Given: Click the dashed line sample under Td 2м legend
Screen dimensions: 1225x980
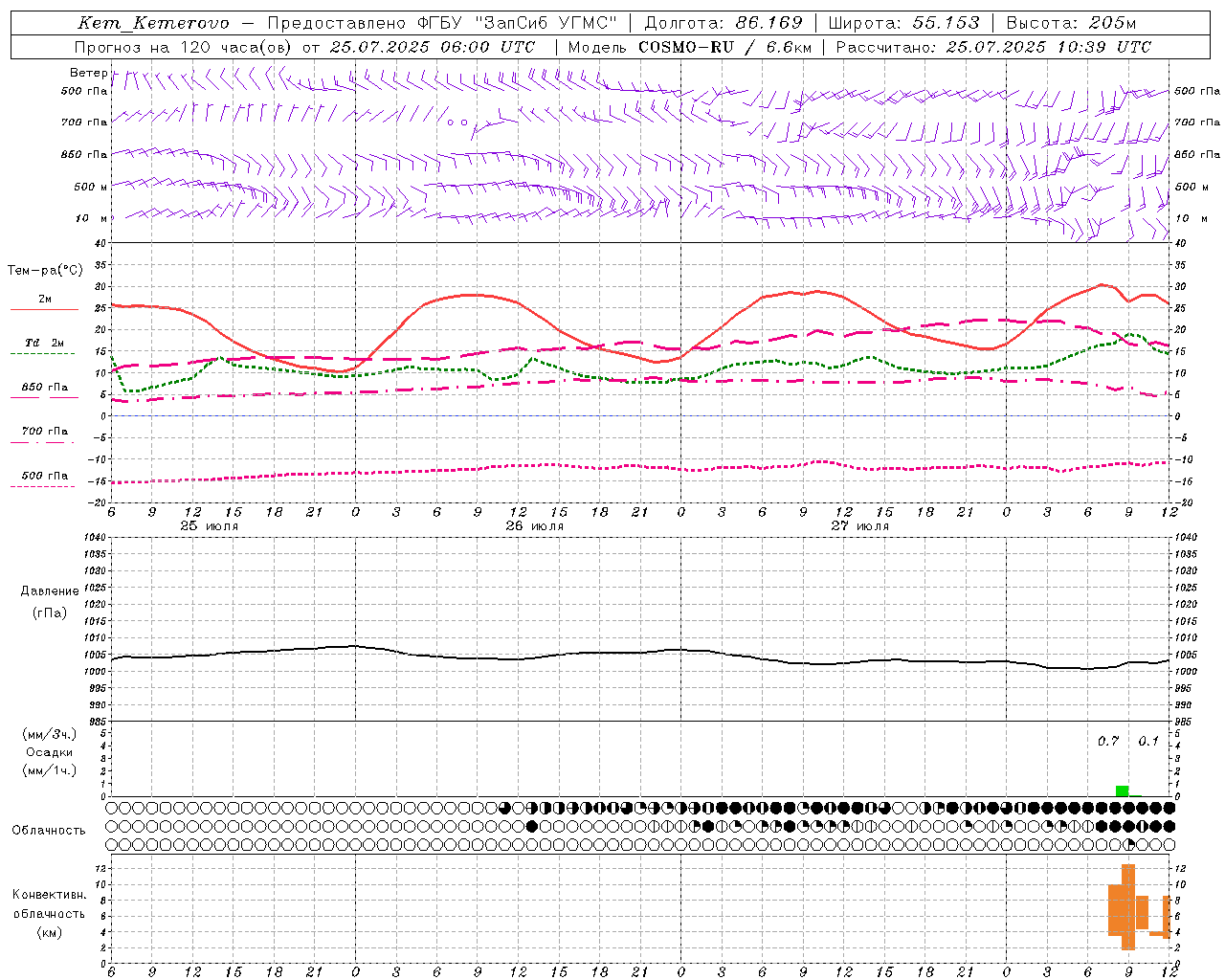Looking at the screenshot, I should (43, 353).
